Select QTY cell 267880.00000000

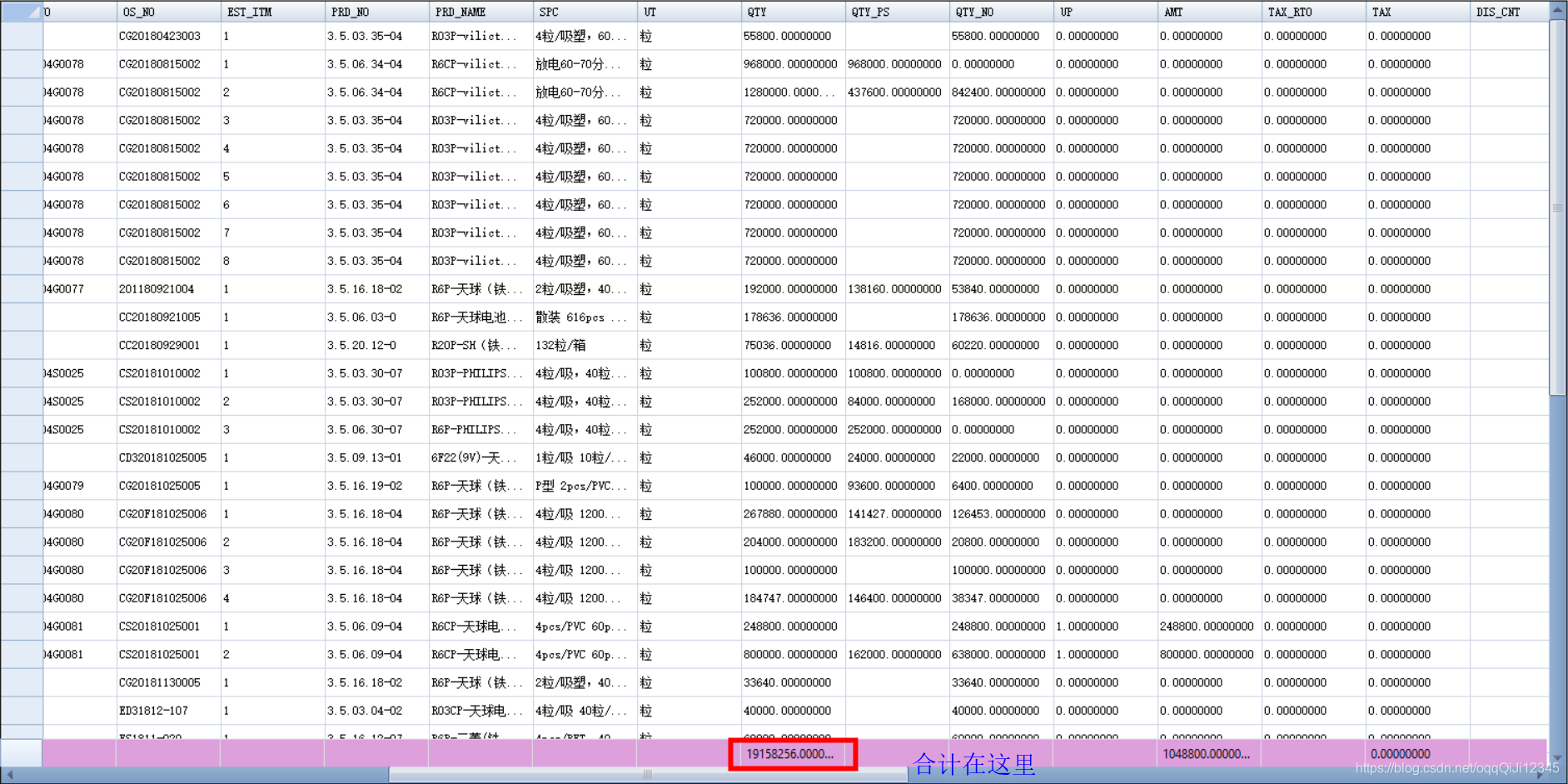793,514
